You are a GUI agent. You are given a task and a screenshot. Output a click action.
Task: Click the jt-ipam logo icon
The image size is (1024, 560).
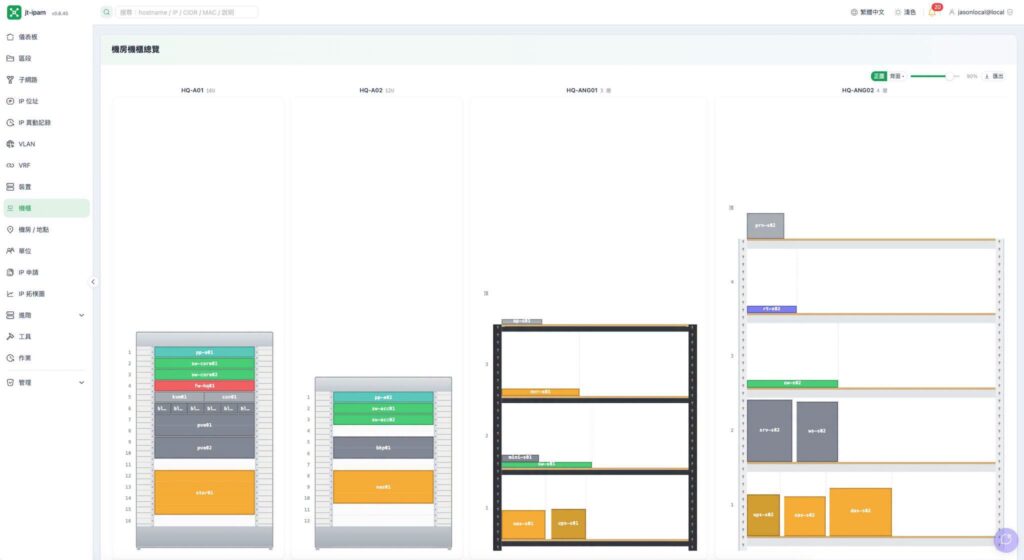click(x=14, y=12)
